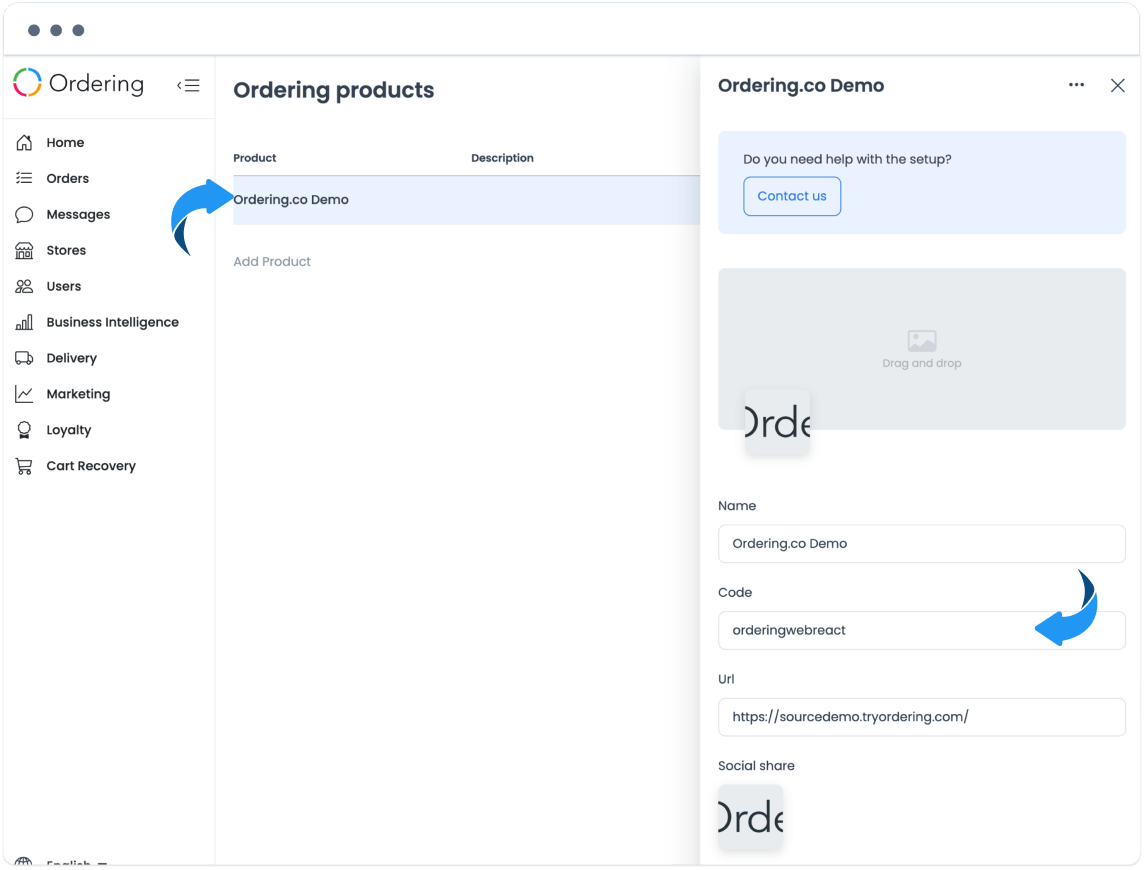Click the Social share image thumbnail
The image size is (1144, 870).
coord(750,817)
